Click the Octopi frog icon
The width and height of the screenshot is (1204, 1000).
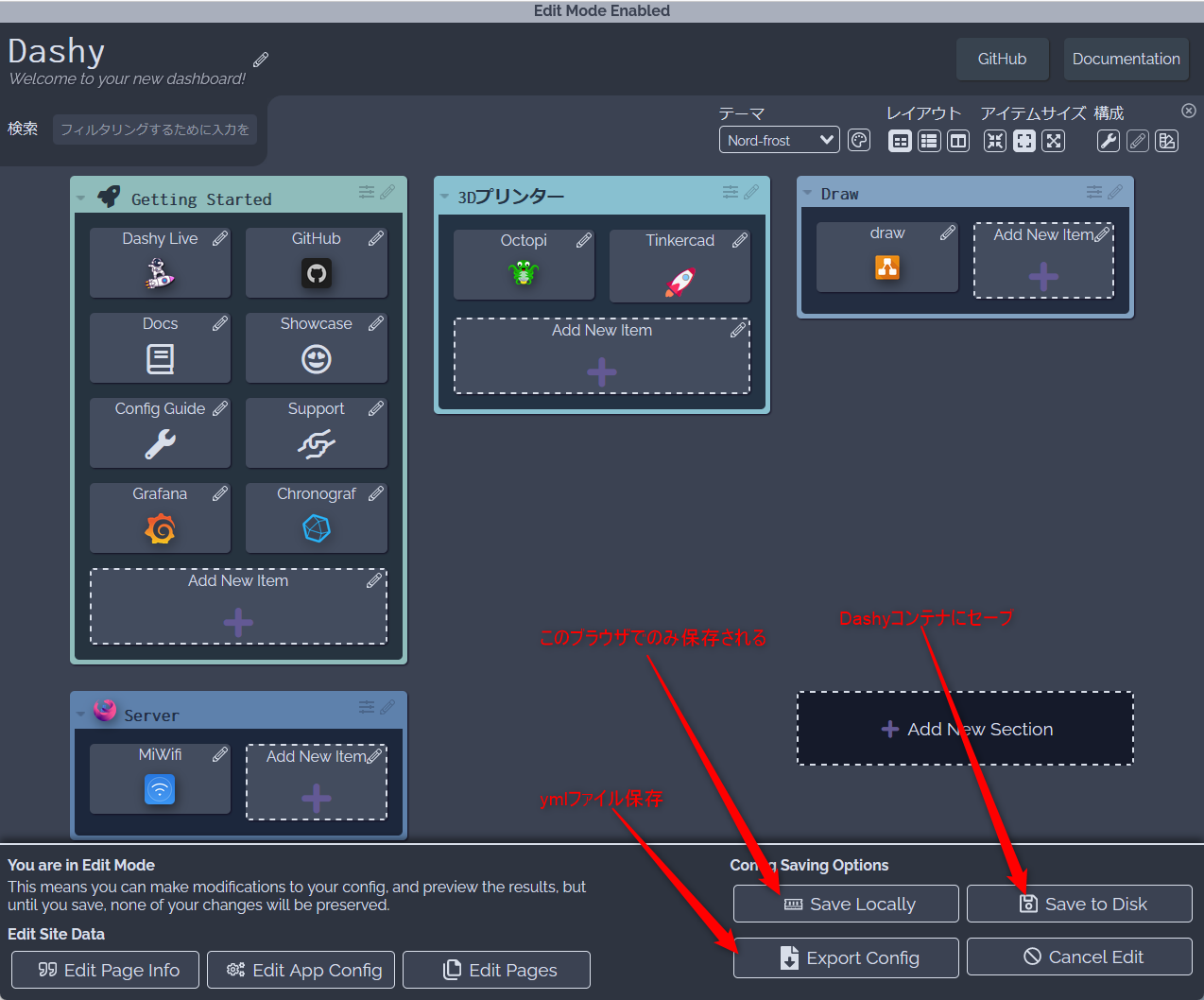[524, 273]
